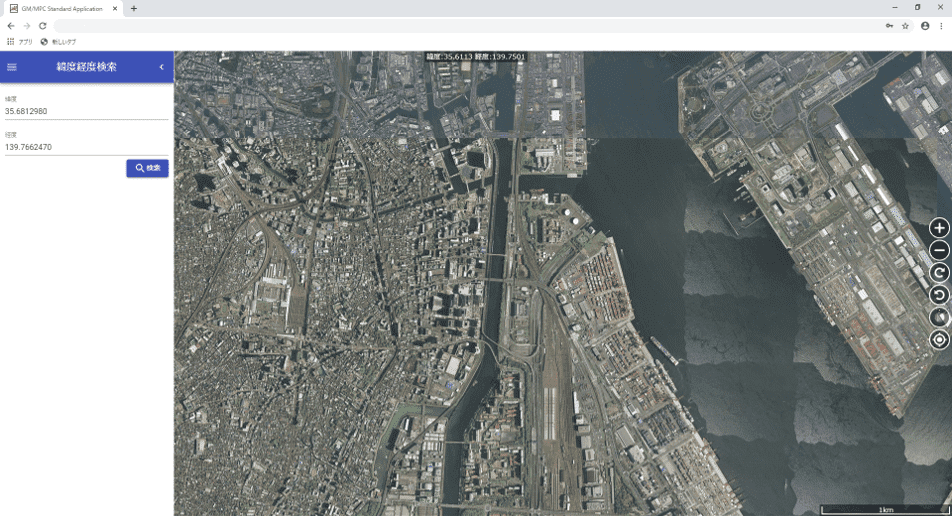This screenshot has width=952, height=516.
Task: Open a new browser tab
Action: (134, 8)
